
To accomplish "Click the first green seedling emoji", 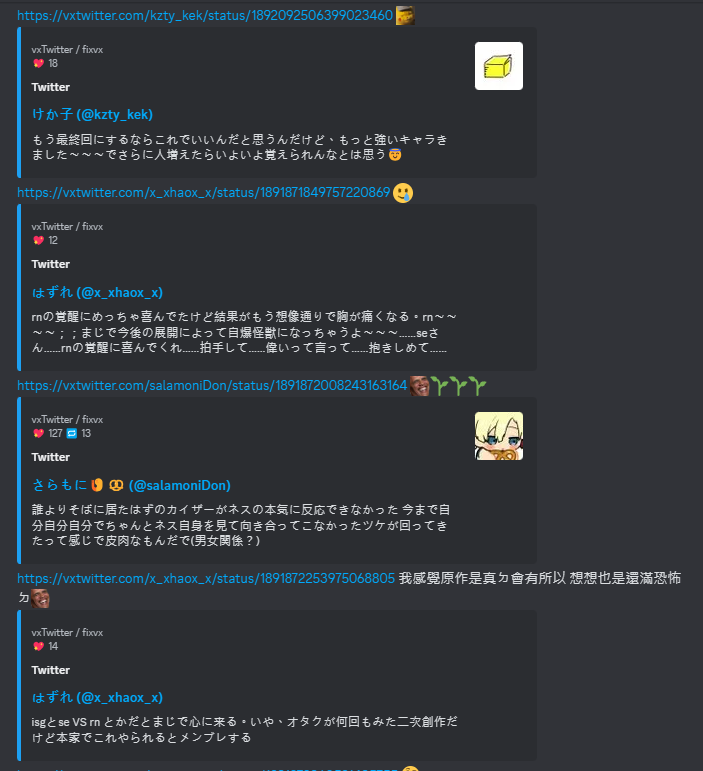I will [439, 386].
